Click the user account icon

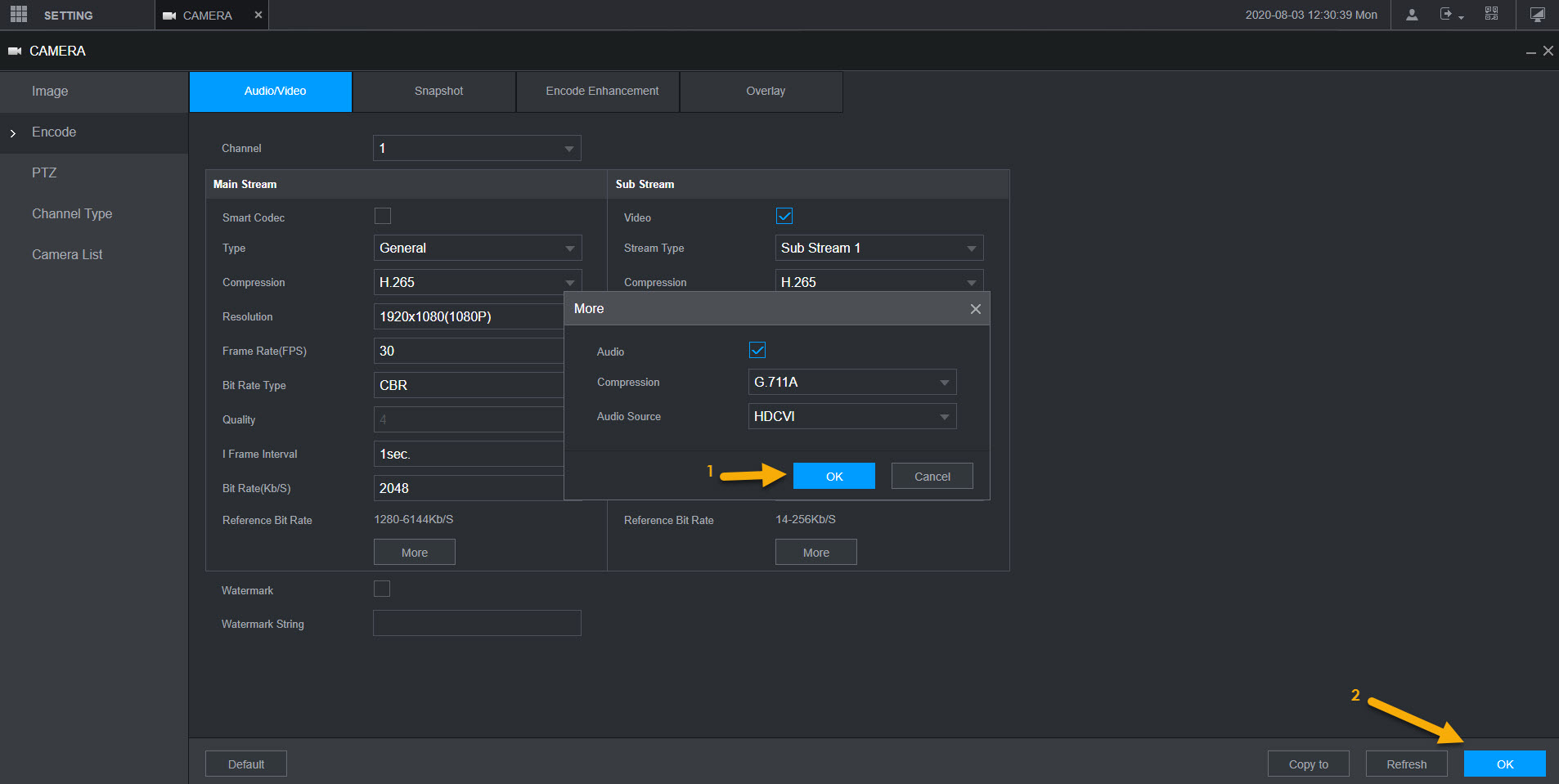(1411, 15)
